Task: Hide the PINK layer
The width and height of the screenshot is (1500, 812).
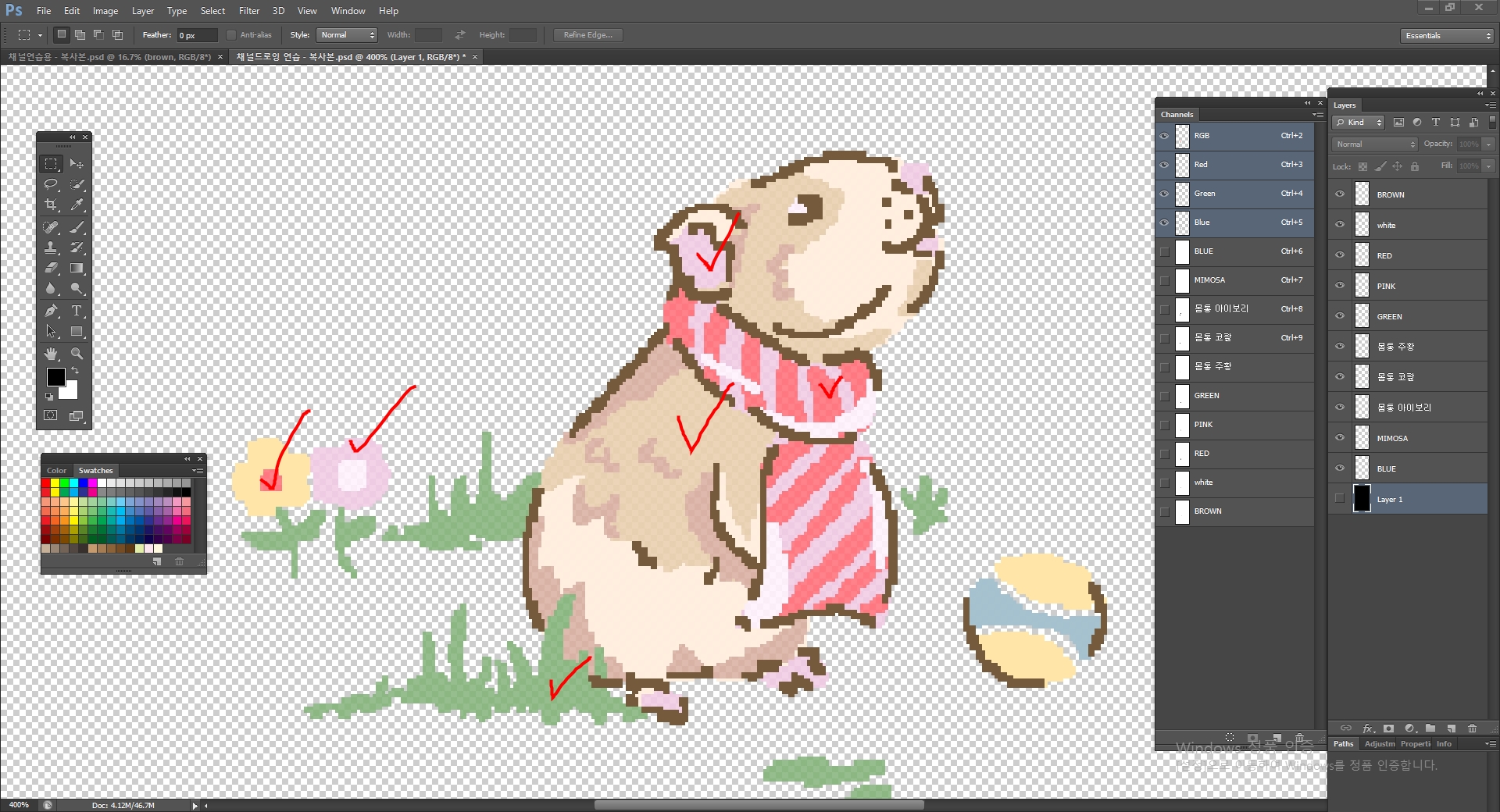Action: point(1340,286)
